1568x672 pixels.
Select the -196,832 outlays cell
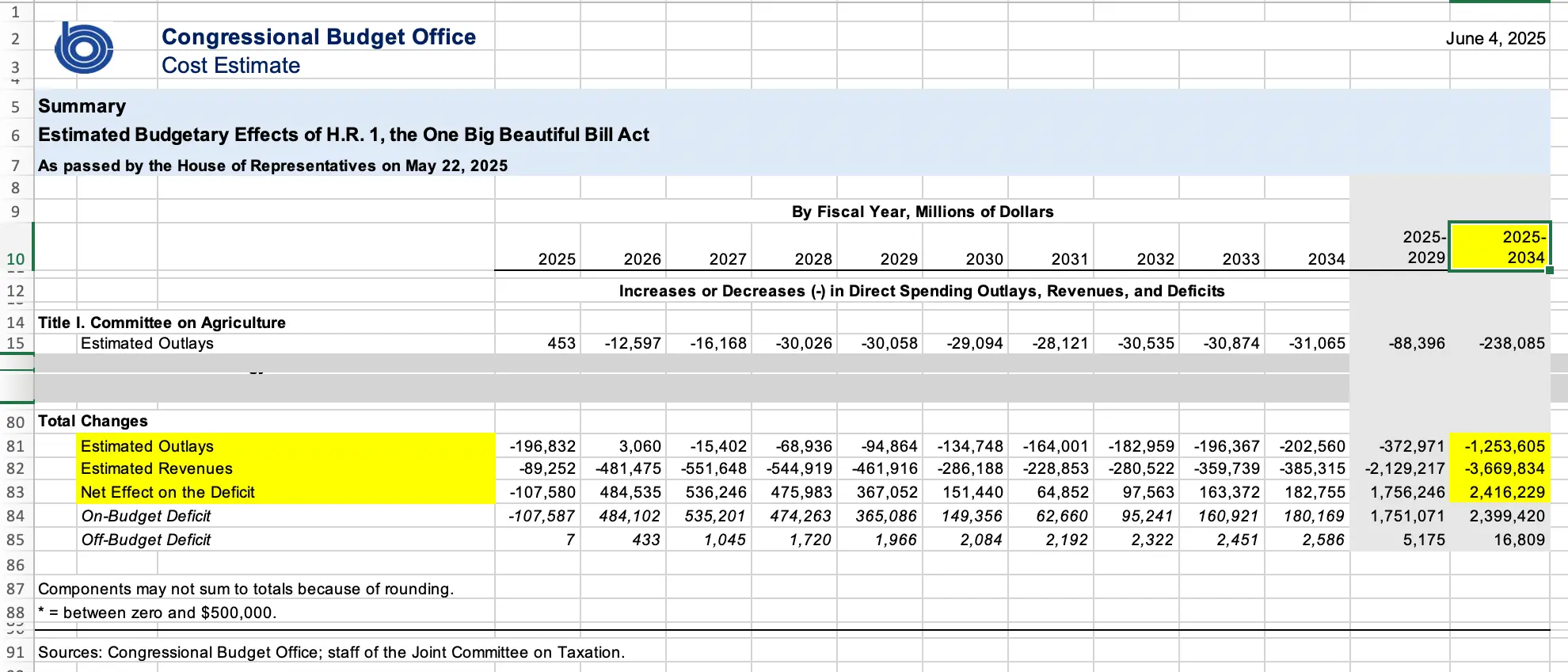point(542,446)
